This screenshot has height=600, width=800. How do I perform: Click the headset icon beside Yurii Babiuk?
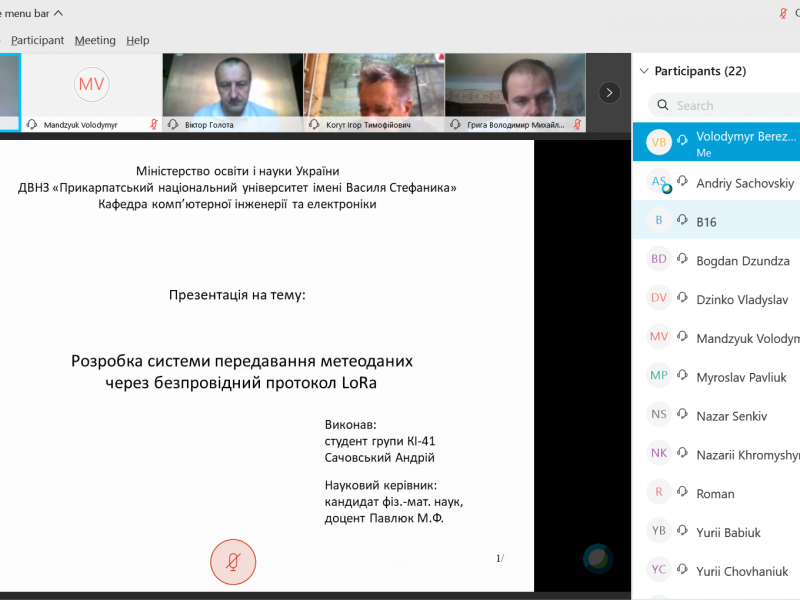(x=682, y=532)
